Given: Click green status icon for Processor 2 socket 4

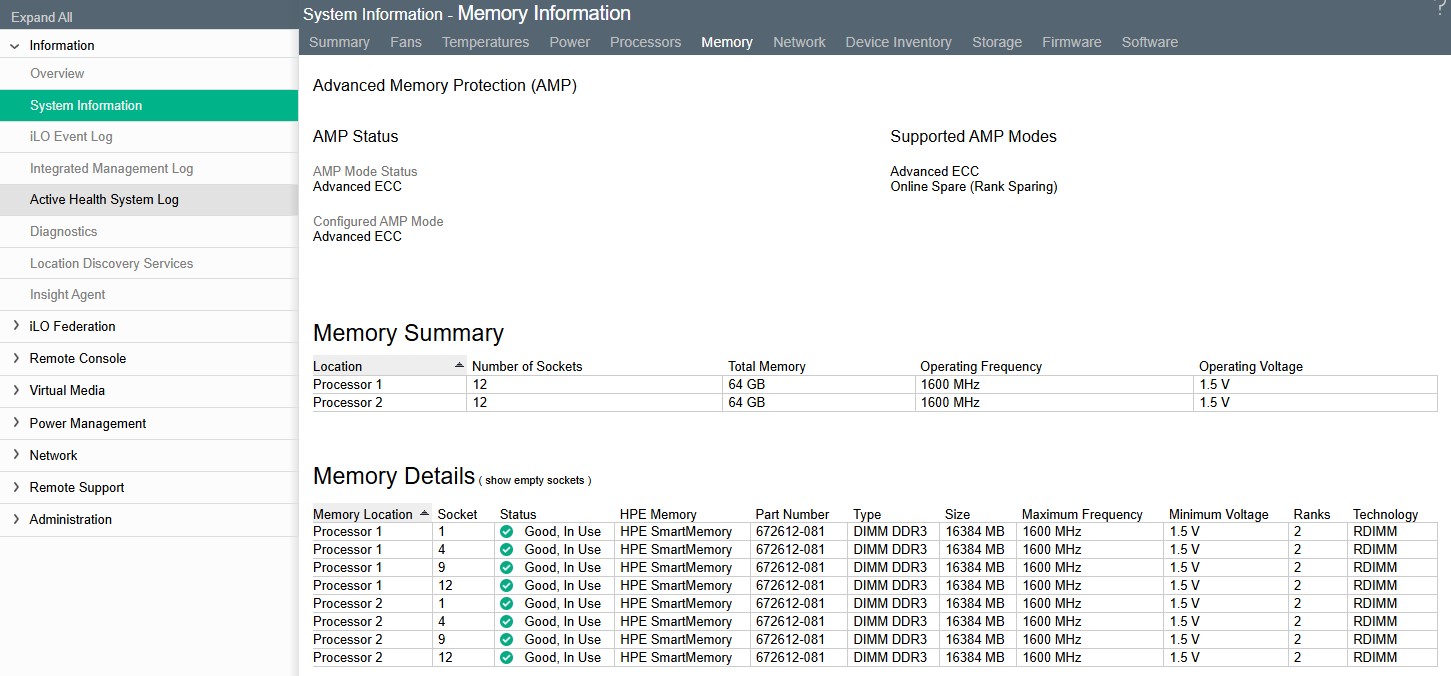Looking at the screenshot, I should 506,622.
